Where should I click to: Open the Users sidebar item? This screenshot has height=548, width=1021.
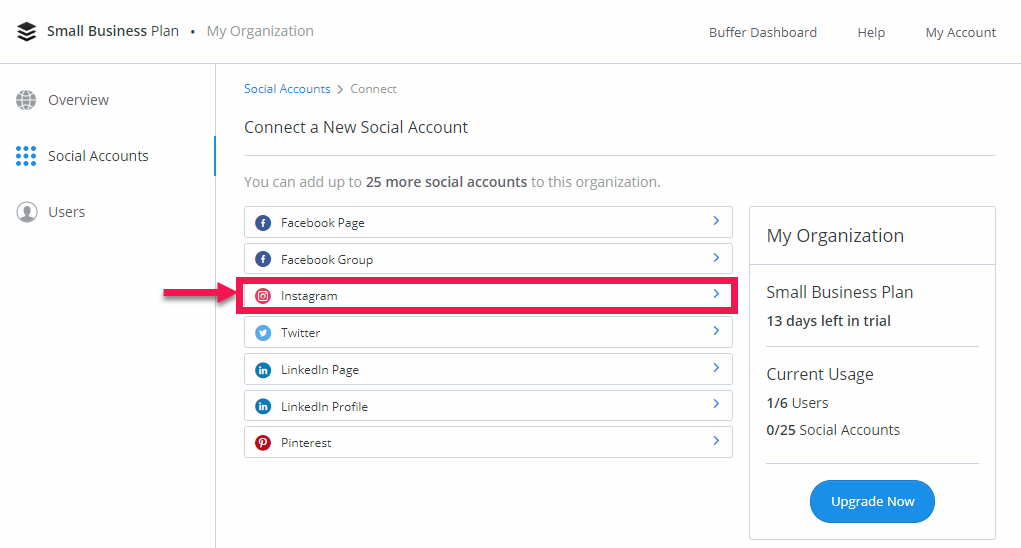[66, 212]
